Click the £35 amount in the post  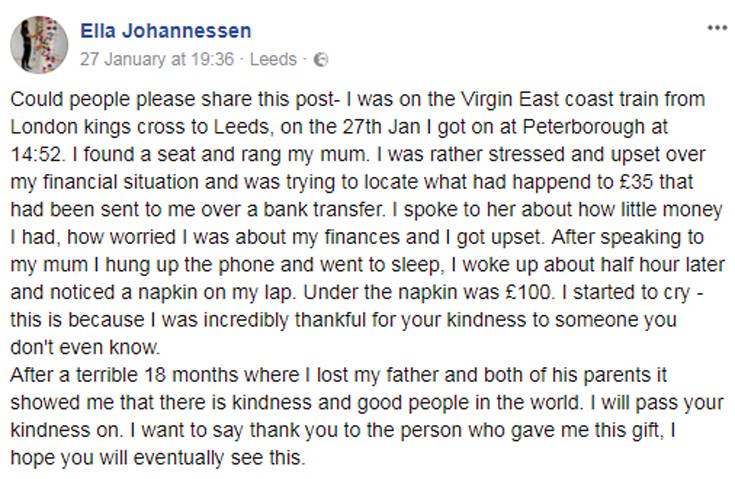[634, 182]
